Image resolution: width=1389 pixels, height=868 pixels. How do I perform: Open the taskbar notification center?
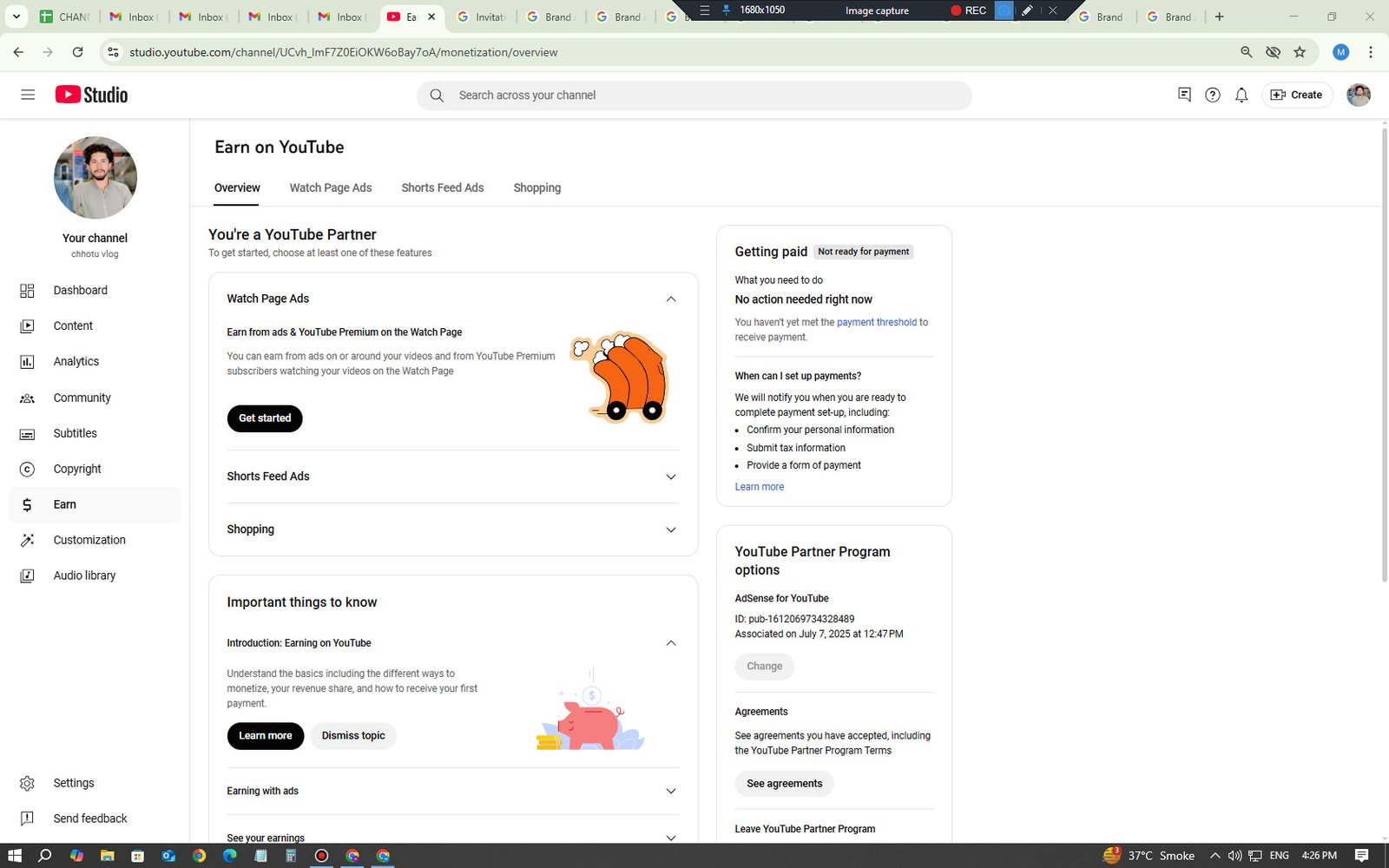point(1361,856)
